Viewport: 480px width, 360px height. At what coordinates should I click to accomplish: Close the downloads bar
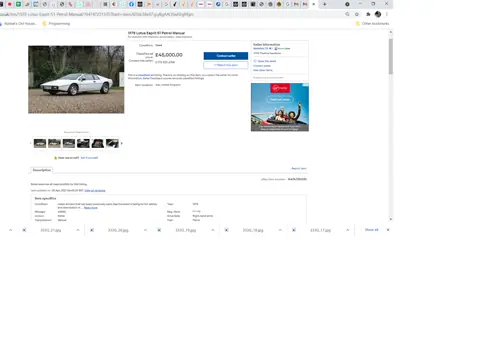point(388,230)
